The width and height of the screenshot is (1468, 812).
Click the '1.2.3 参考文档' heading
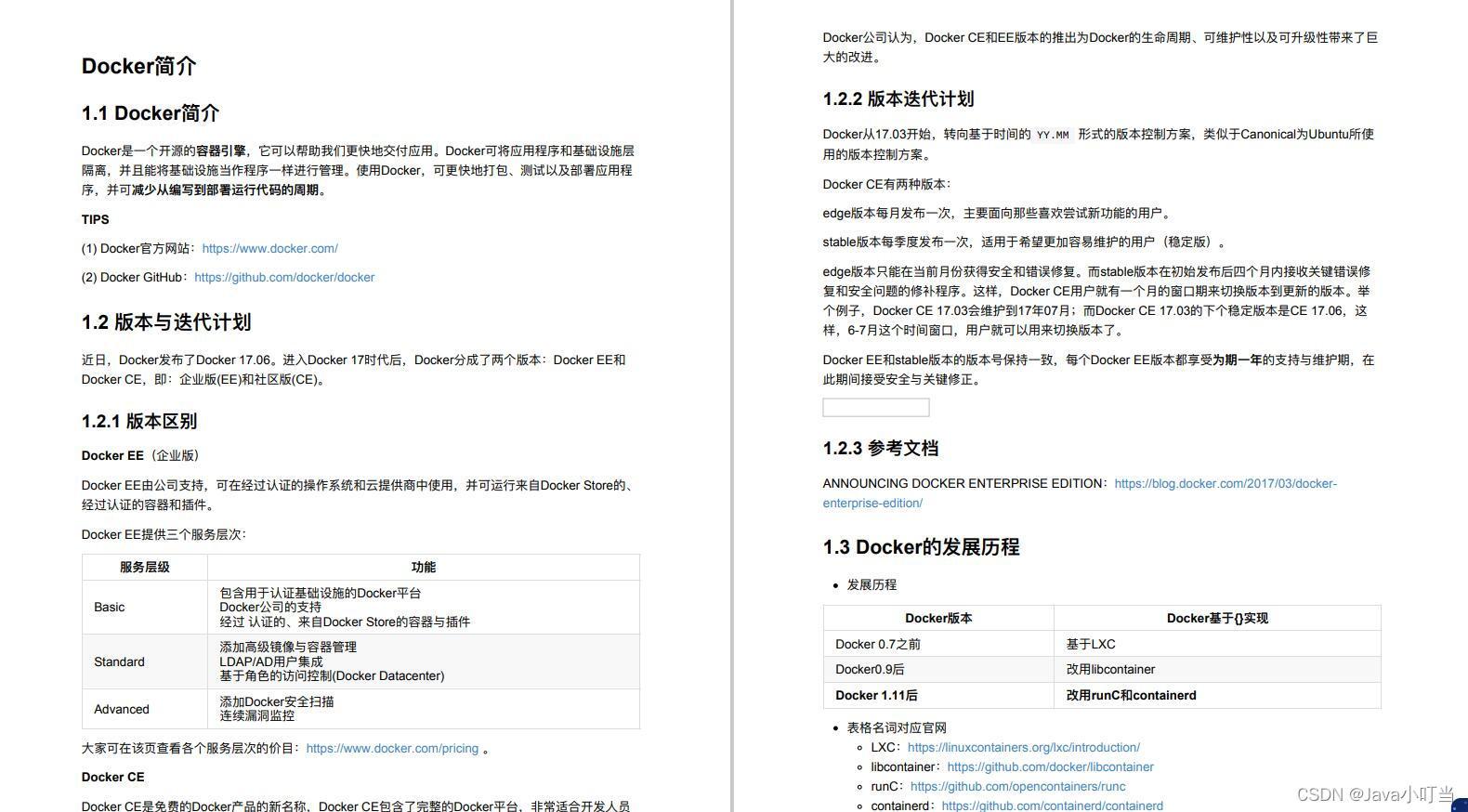pos(881,448)
